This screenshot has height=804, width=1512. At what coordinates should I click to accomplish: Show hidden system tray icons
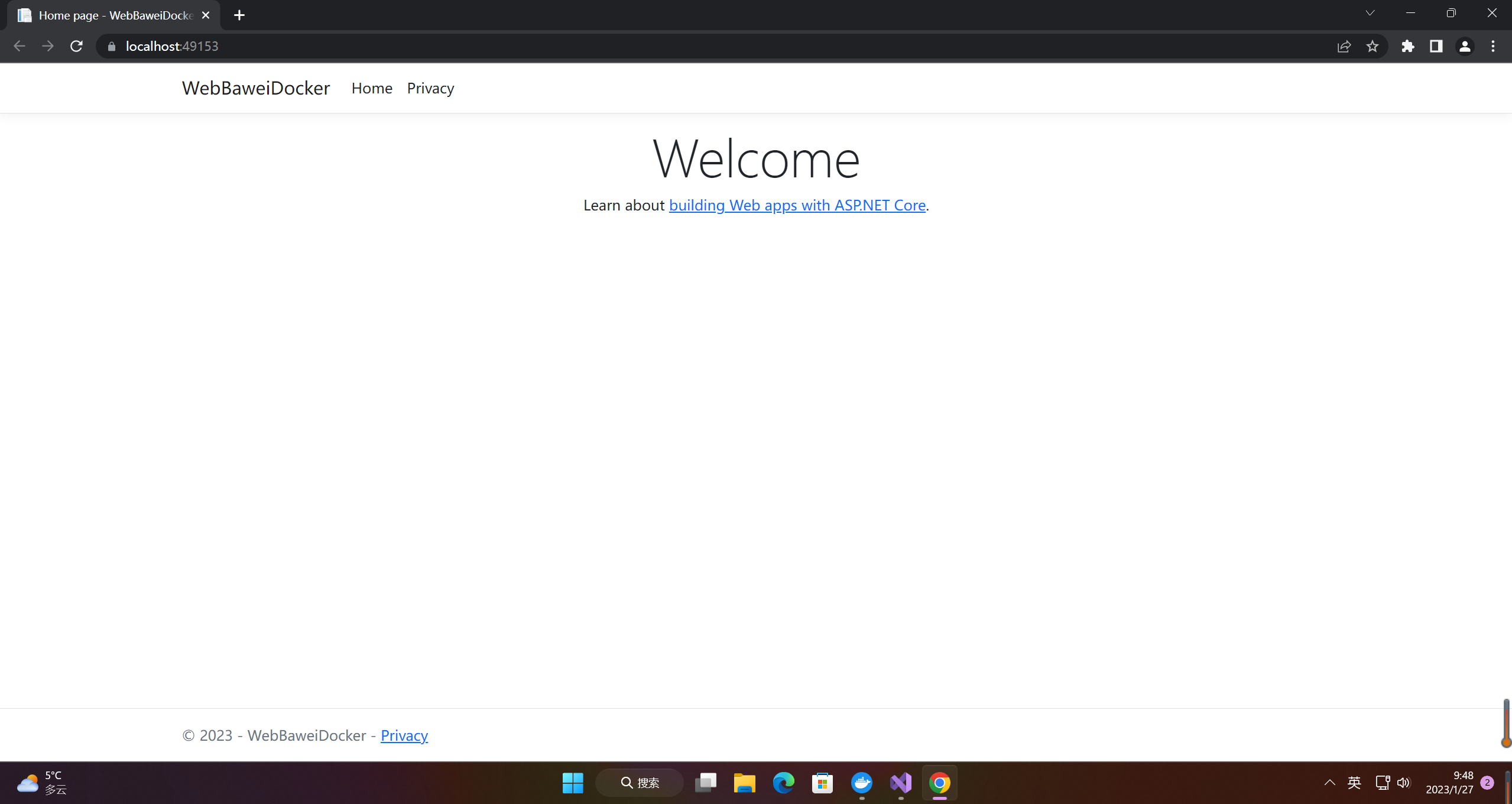tap(1329, 783)
